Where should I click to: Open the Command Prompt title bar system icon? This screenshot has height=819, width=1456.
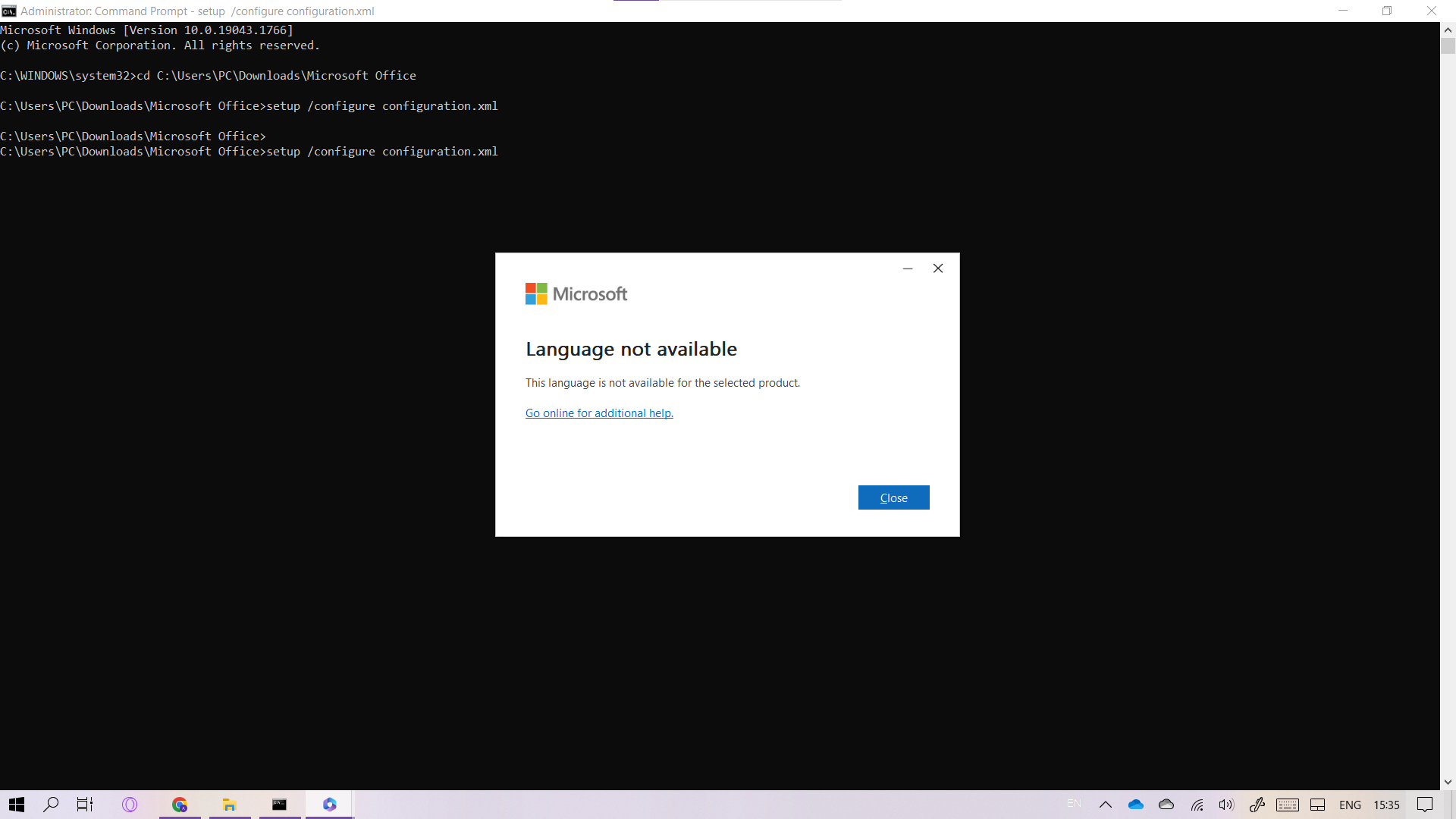tap(9, 11)
